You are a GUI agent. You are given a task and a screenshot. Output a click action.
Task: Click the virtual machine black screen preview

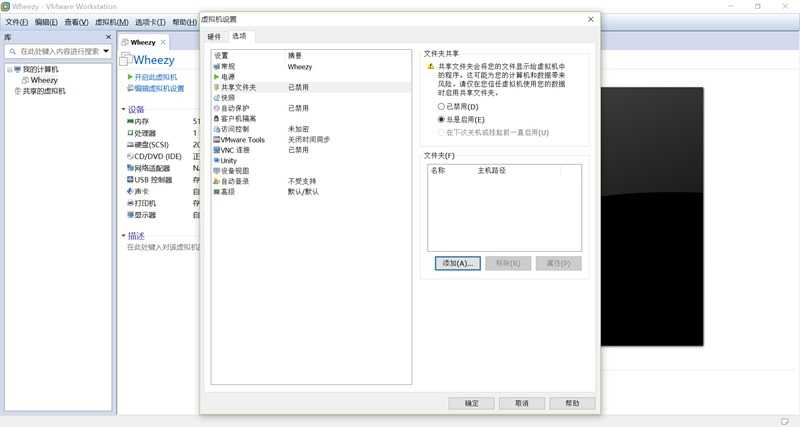[x=652, y=217]
